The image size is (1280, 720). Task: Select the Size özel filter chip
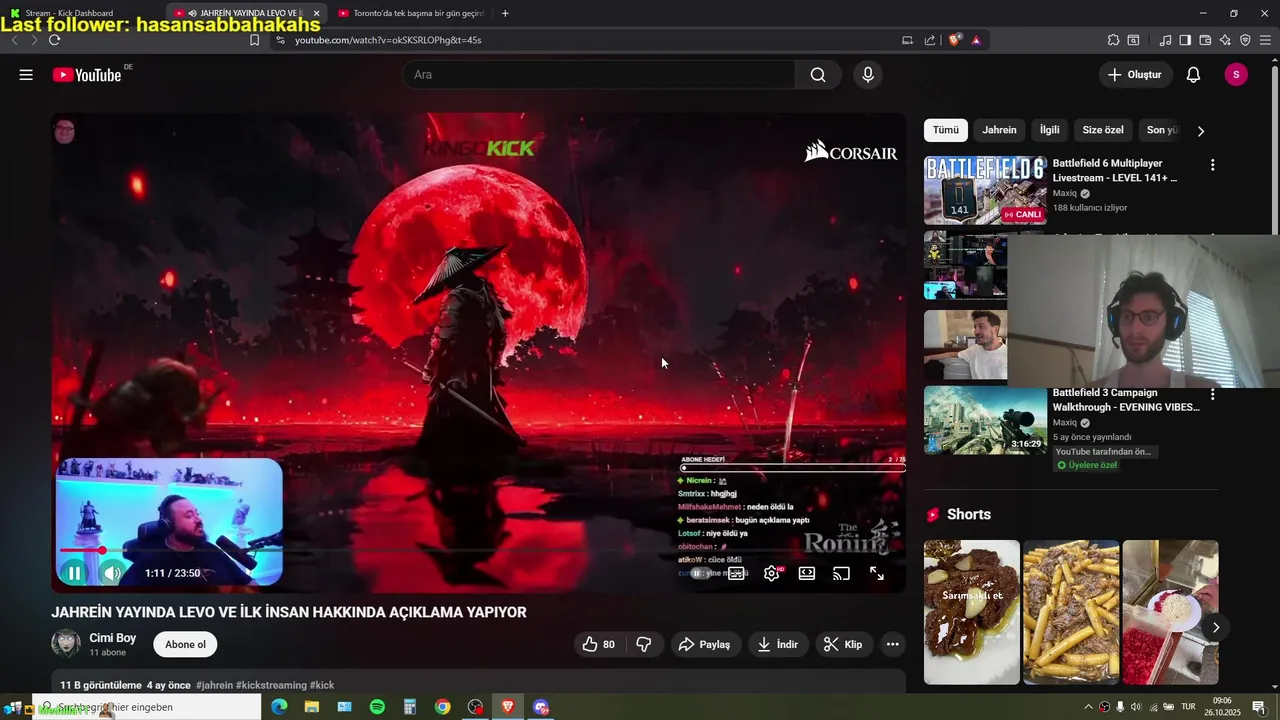pos(1103,130)
